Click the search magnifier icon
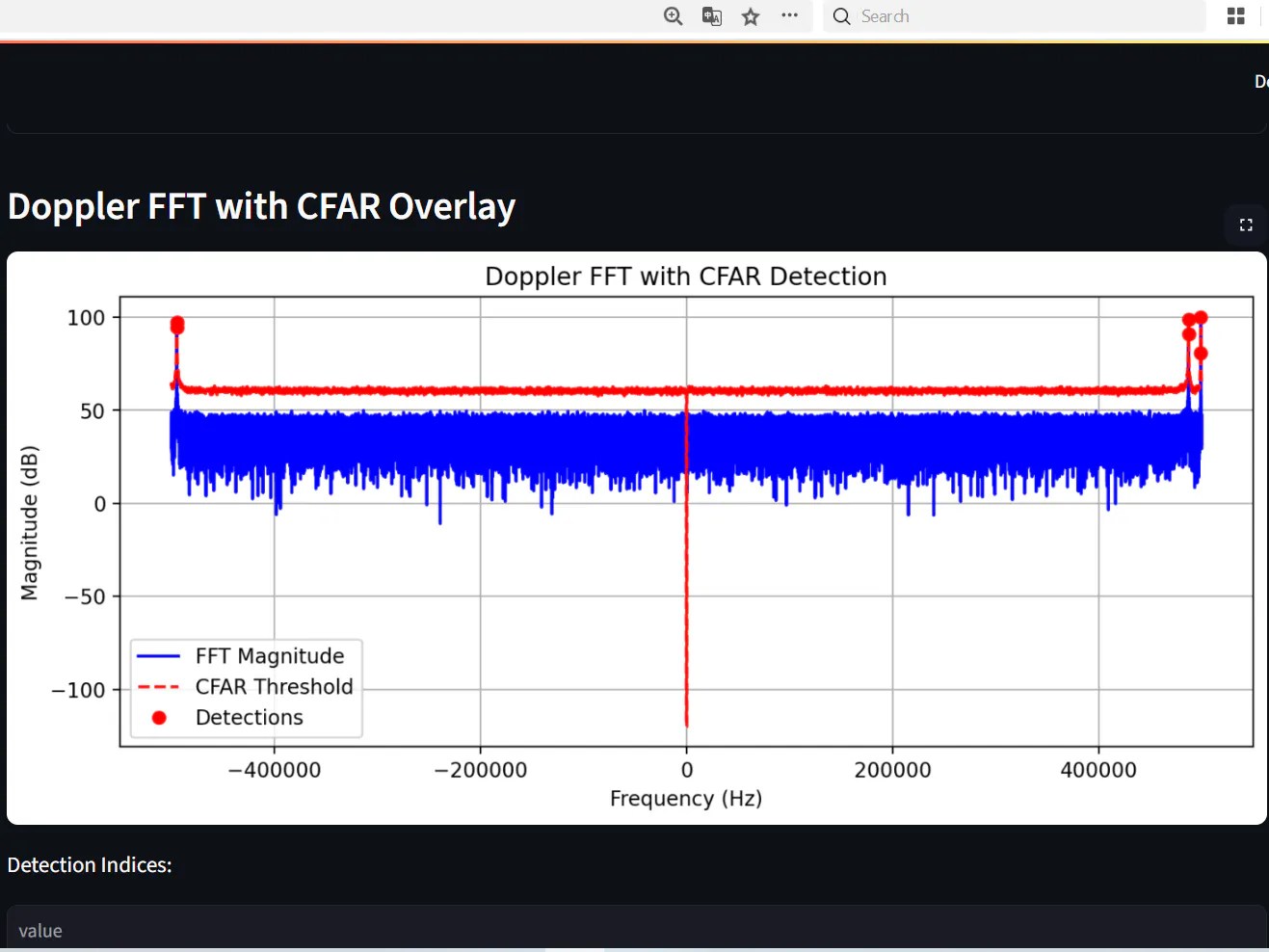The width and height of the screenshot is (1269, 952). click(840, 16)
